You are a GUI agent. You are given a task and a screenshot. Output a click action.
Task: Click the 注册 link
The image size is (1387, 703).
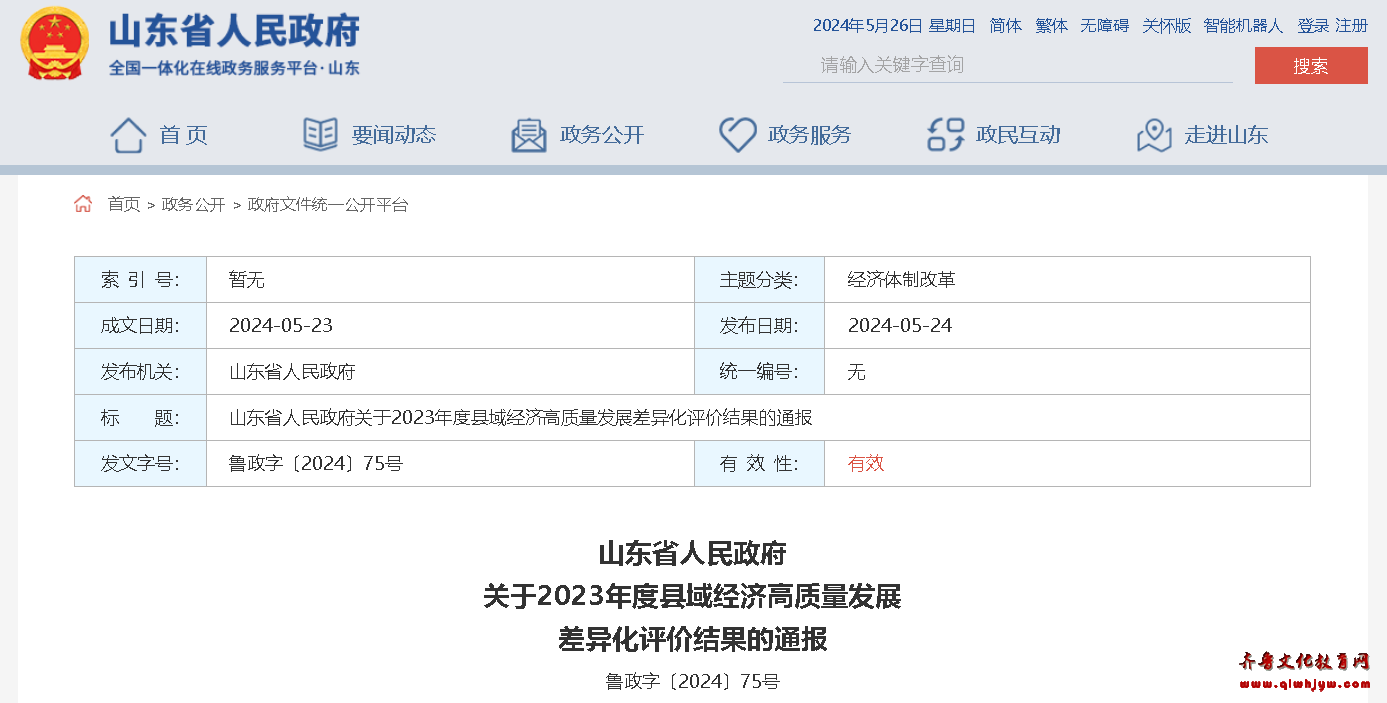[1352, 26]
